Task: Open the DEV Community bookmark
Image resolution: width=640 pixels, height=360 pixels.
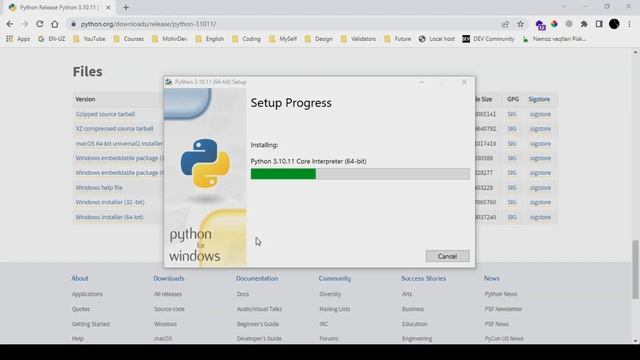Action: tap(488, 39)
